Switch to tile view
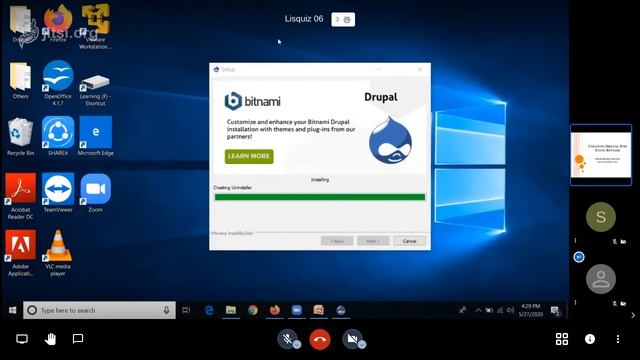This screenshot has height=360, width=640. pos(562,339)
